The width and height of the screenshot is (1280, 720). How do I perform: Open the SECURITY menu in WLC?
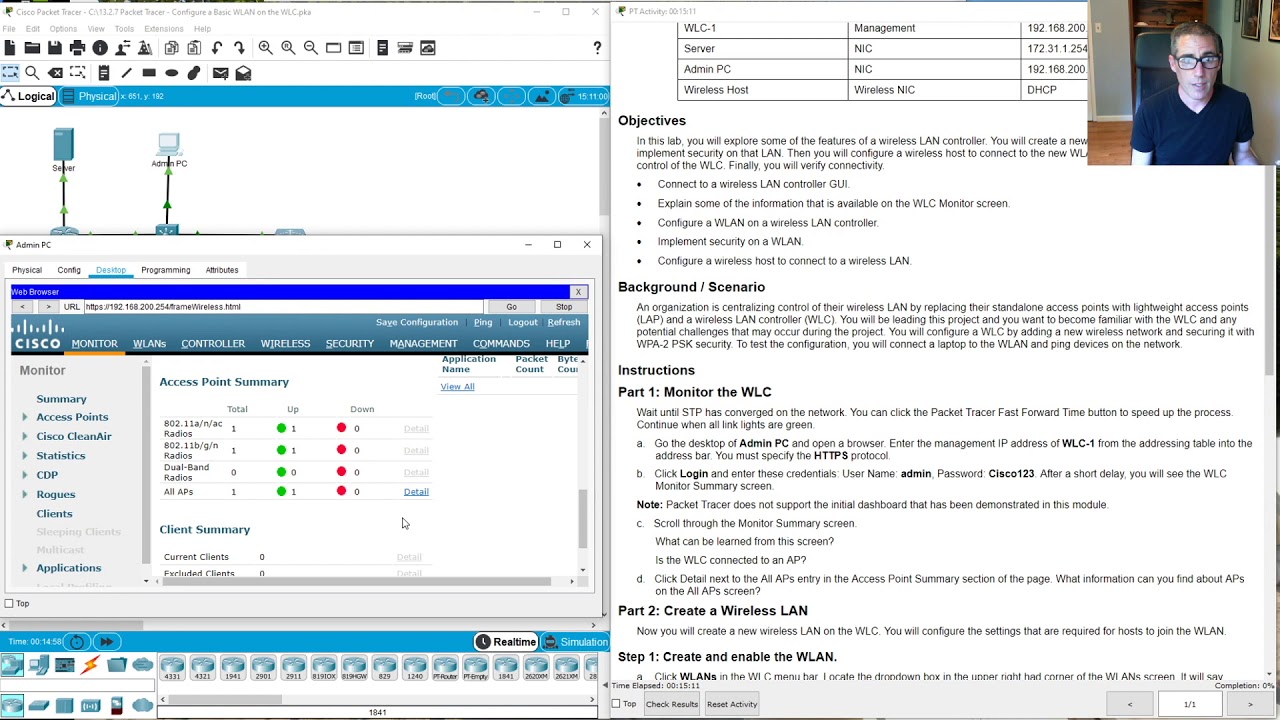point(349,344)
